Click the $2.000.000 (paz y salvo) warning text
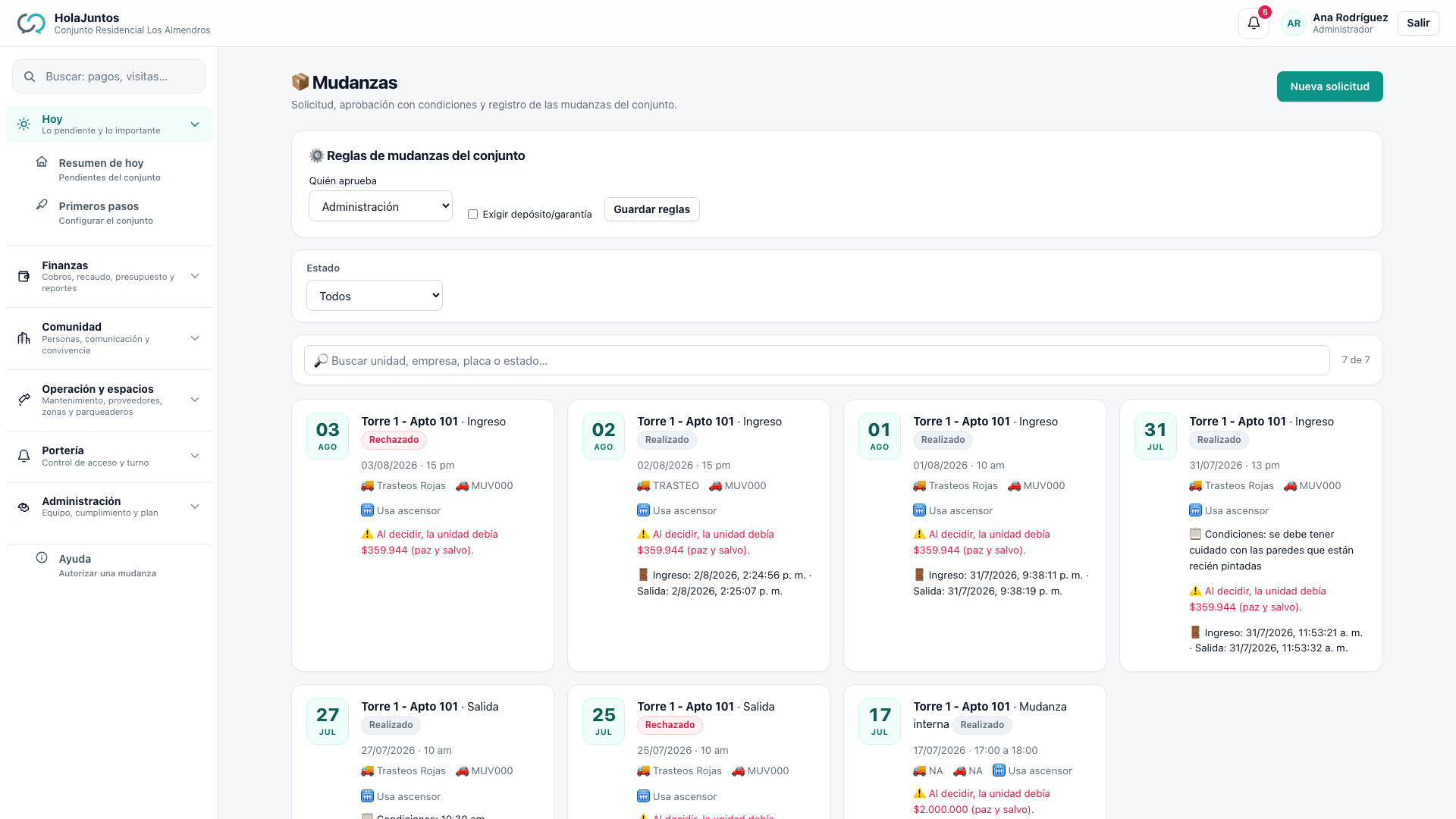Viewport: 1456px width, 819px height. (x=974, y=809)
